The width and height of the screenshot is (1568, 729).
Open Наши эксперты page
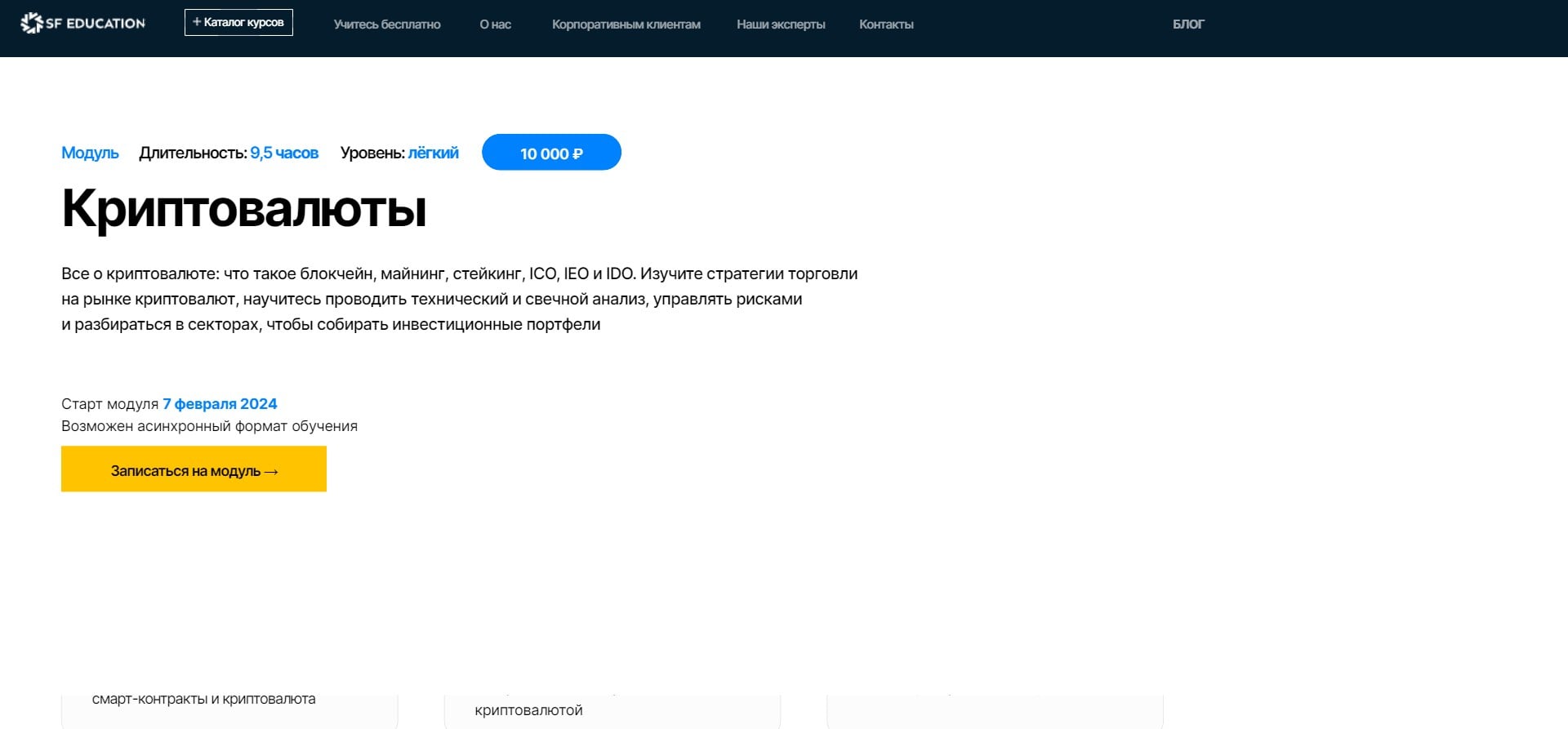click(781, 24)
